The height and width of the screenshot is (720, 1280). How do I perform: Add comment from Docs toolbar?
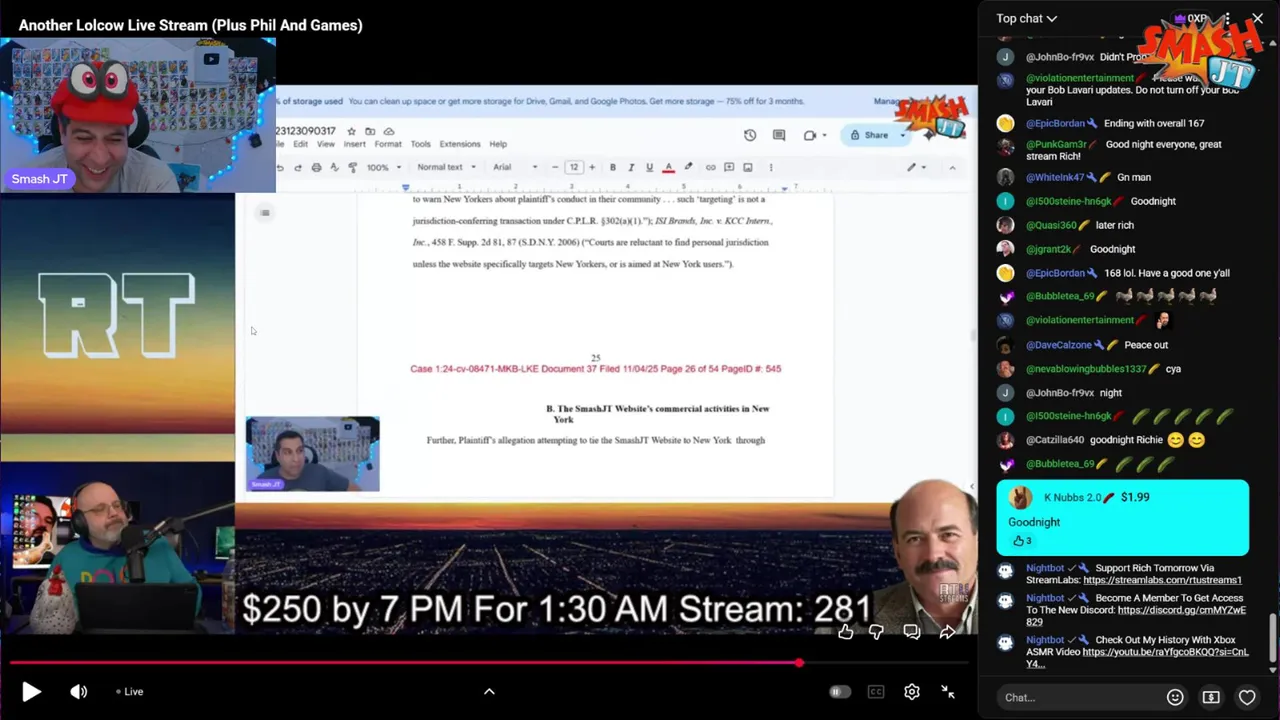coord(729,167)
